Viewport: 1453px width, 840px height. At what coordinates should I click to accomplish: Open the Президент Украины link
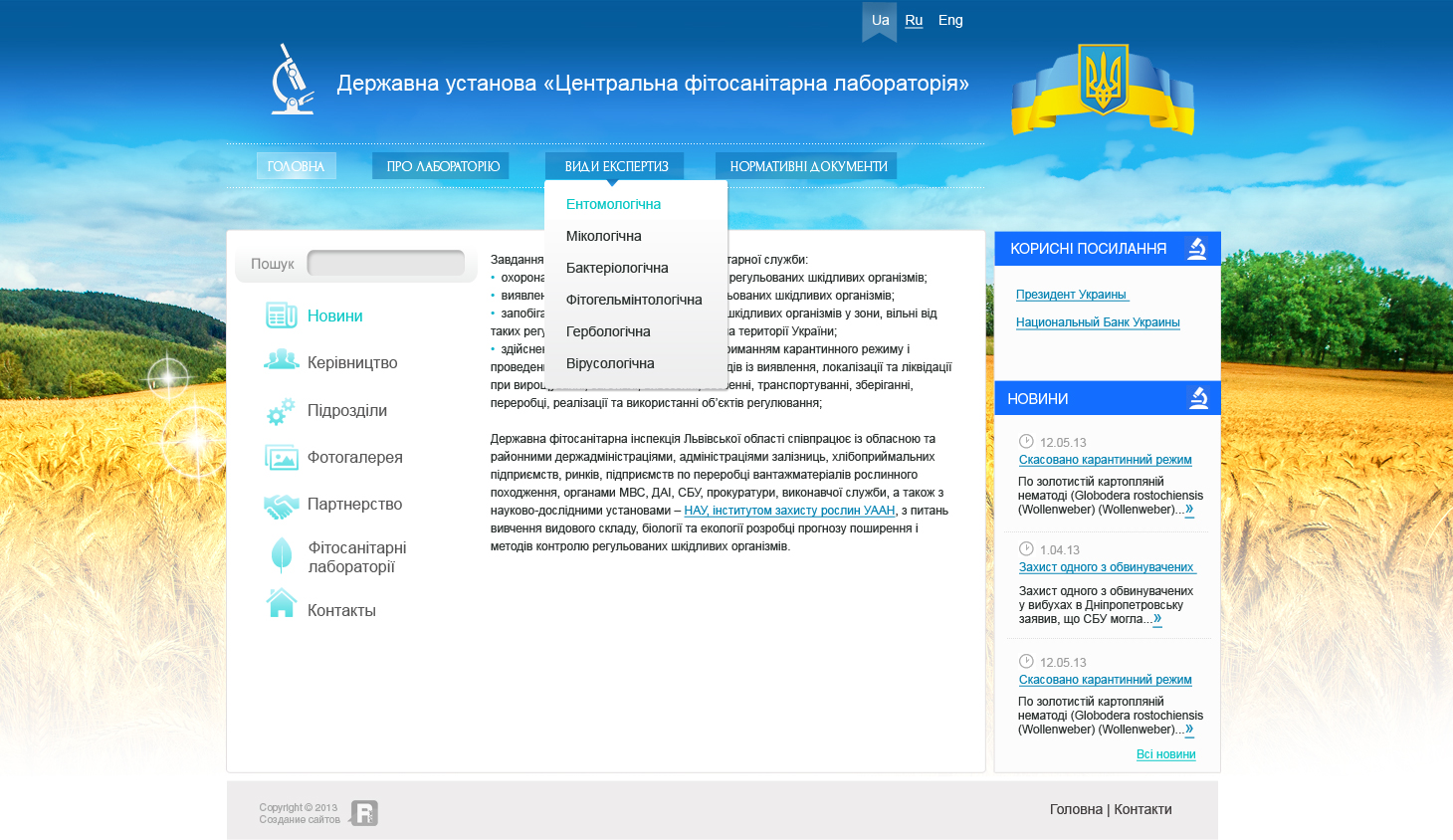click(1071, 295)
